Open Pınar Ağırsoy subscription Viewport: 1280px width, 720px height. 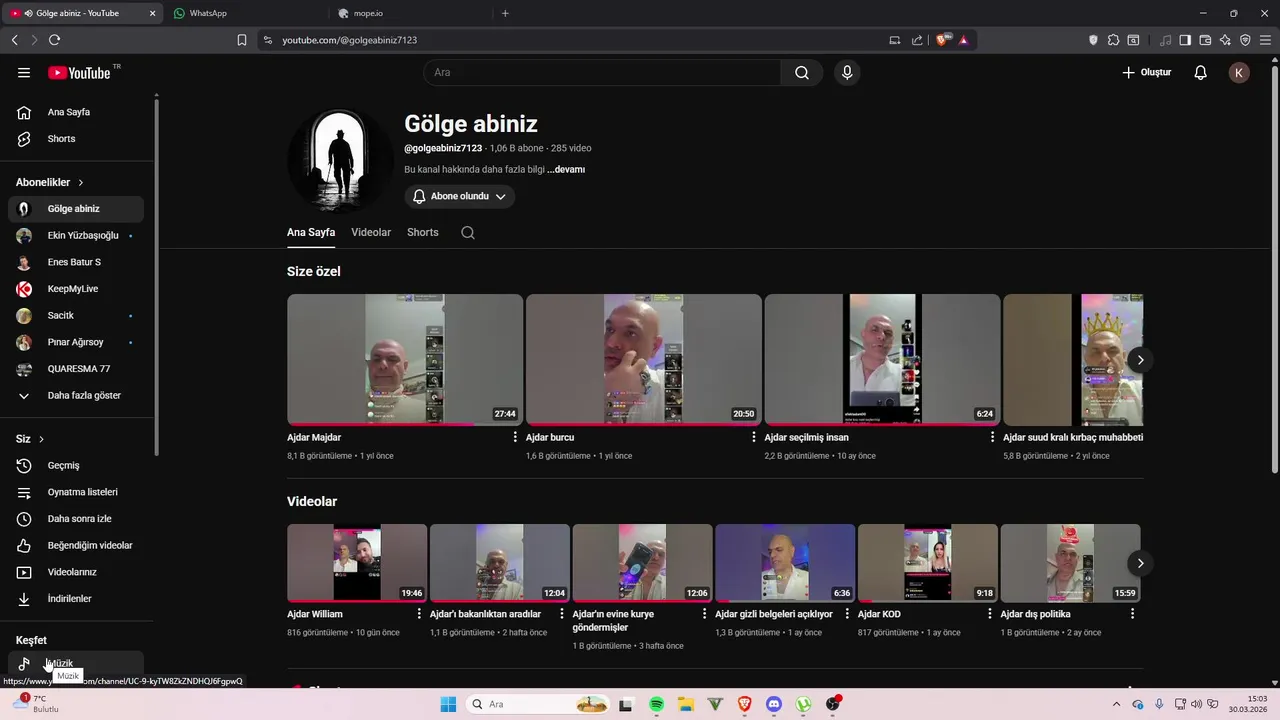pos(76,342)
